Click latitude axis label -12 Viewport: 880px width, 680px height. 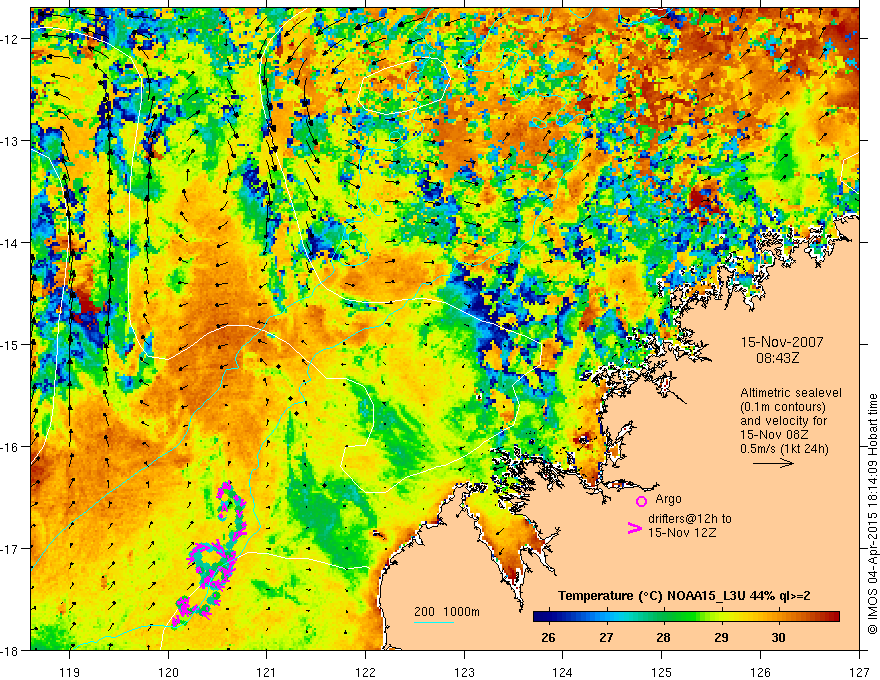(10, 39)
